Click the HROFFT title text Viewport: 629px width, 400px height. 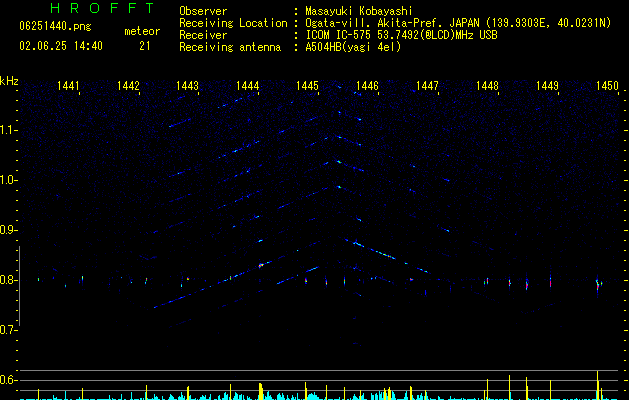[x=103, y=8]
